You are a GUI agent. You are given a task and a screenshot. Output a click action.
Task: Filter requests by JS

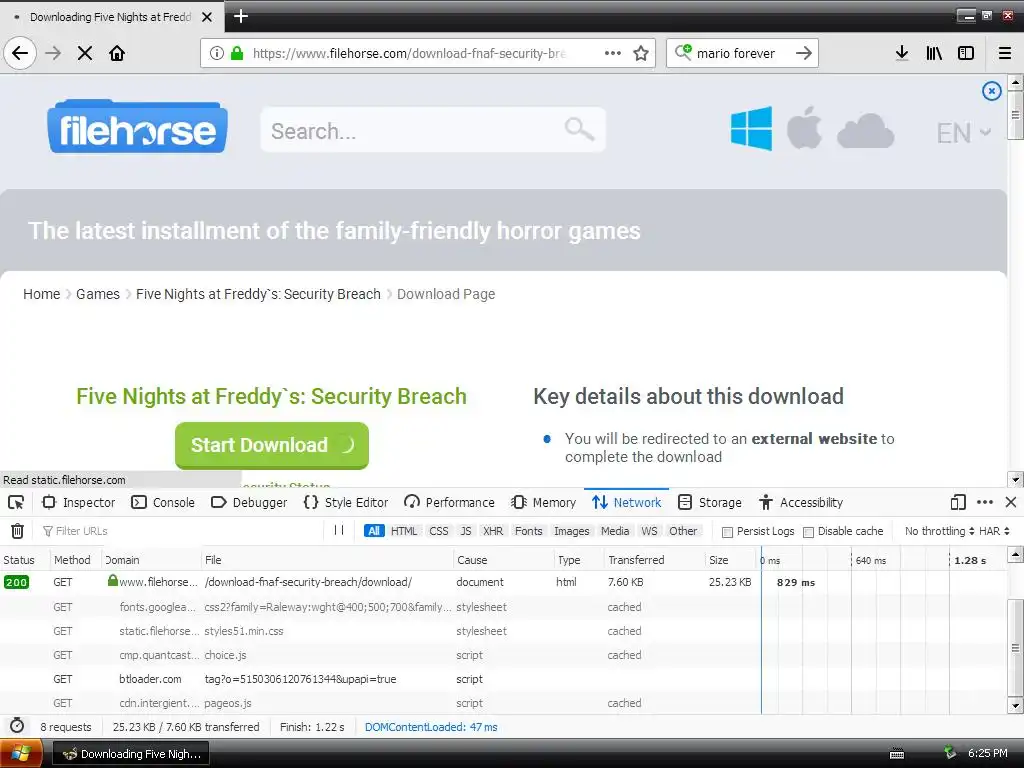(x=466, y=531)
